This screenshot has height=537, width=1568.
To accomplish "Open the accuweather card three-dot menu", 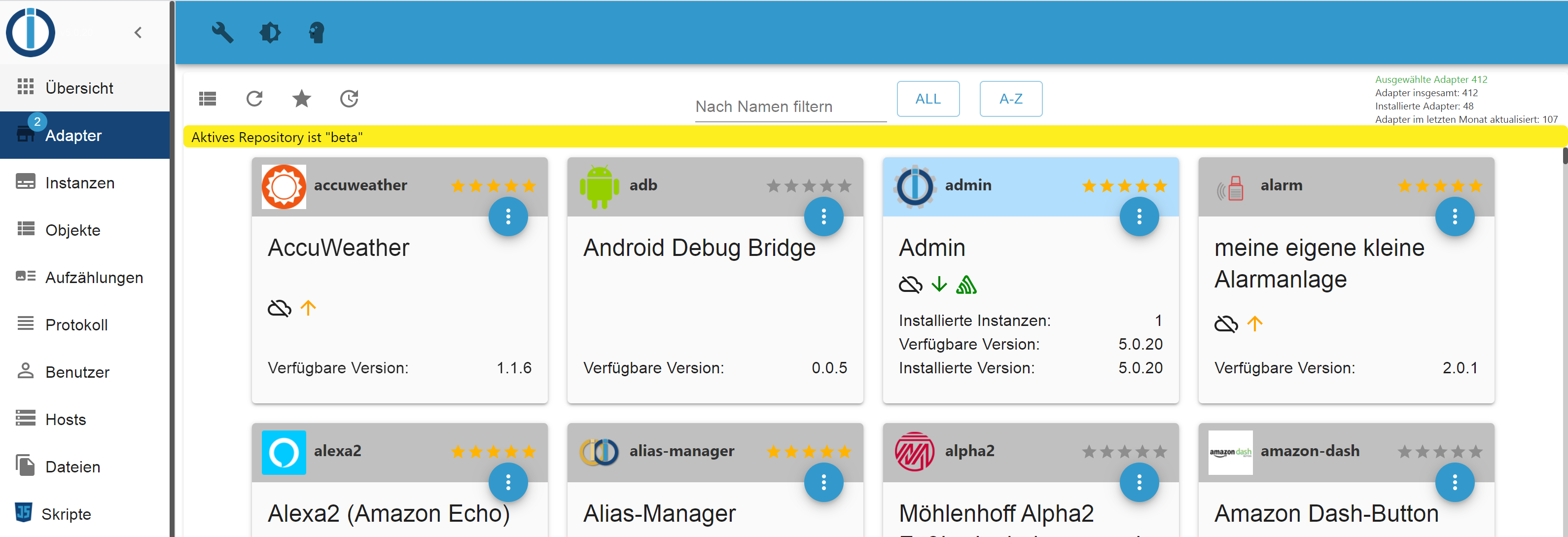I will (508, 216).
